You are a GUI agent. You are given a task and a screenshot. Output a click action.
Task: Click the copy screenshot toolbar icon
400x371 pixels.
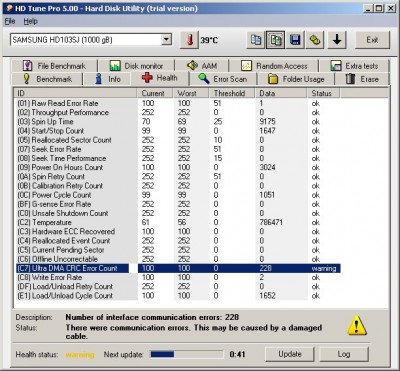click(275, 40)
